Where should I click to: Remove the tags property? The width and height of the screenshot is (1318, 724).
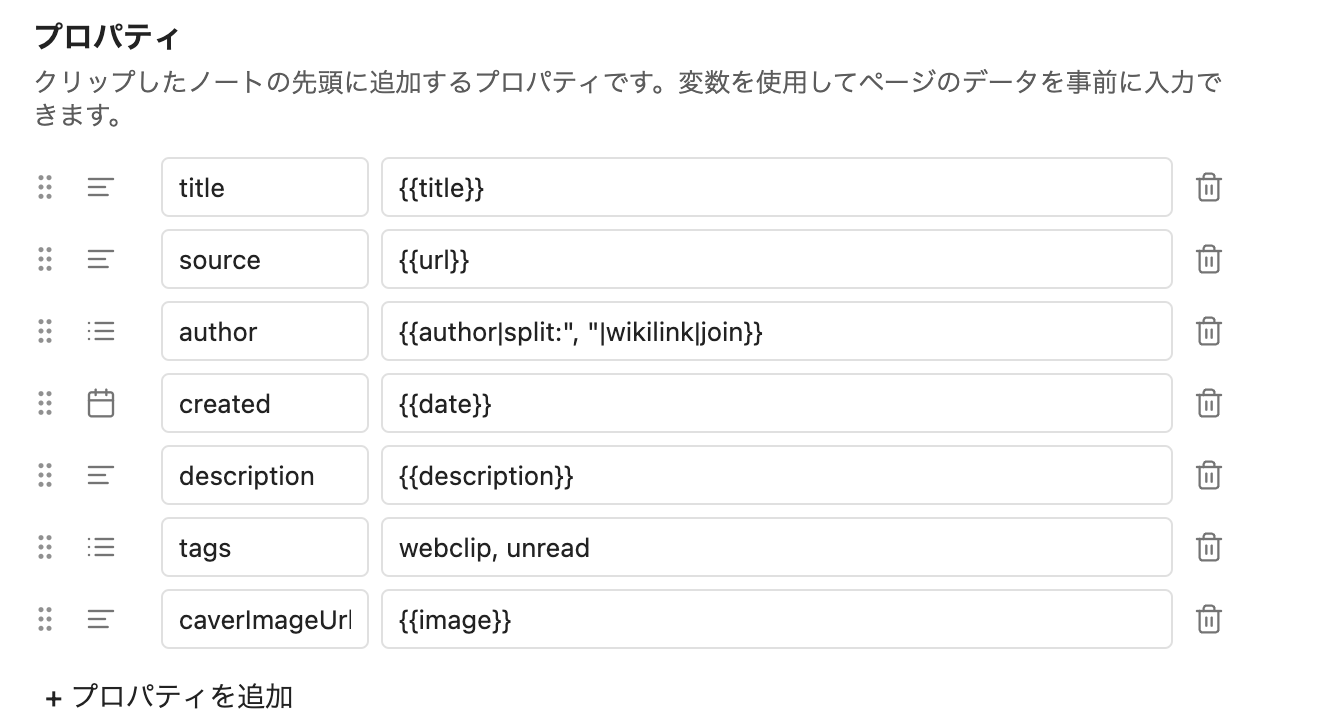click(x=1208, y=548)
